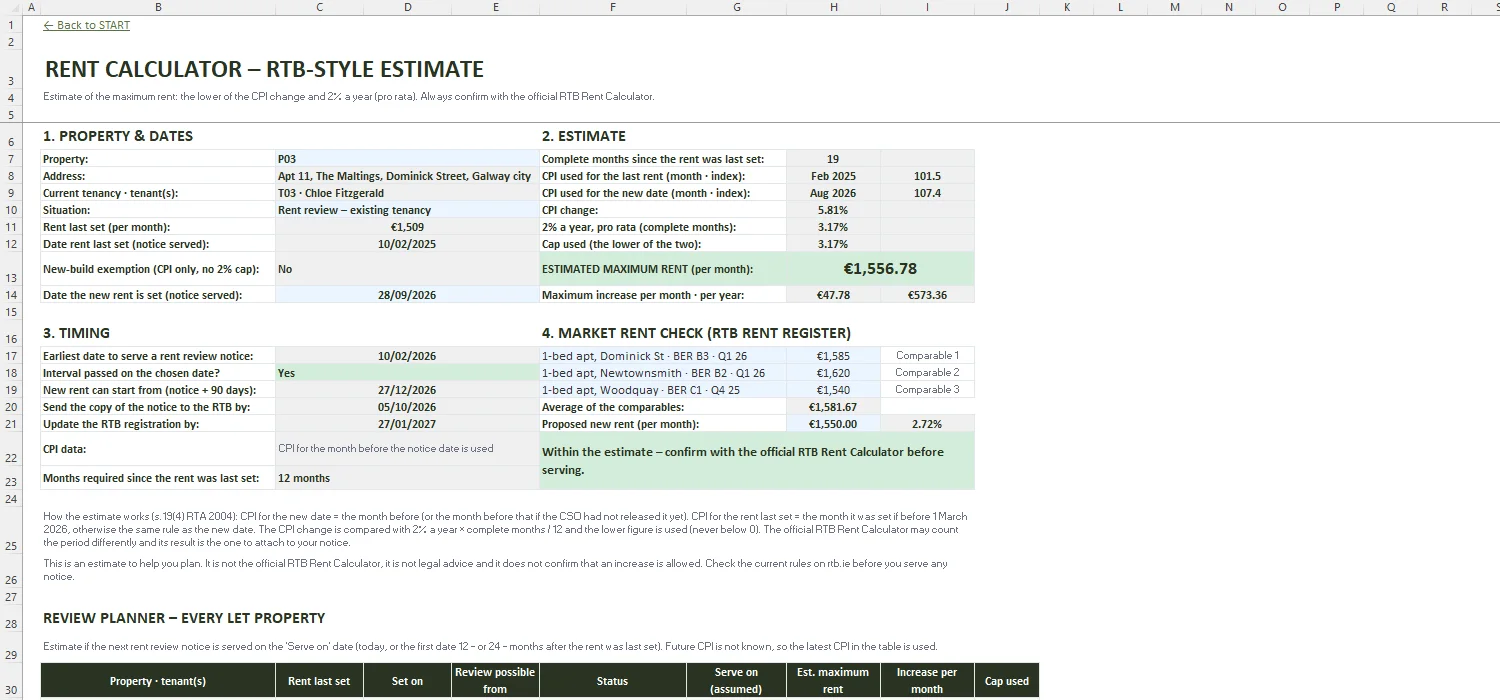Click the 'Est. maximum rent' table header
The height and width of the screenshot is (700, 1500).
(833, 681)
